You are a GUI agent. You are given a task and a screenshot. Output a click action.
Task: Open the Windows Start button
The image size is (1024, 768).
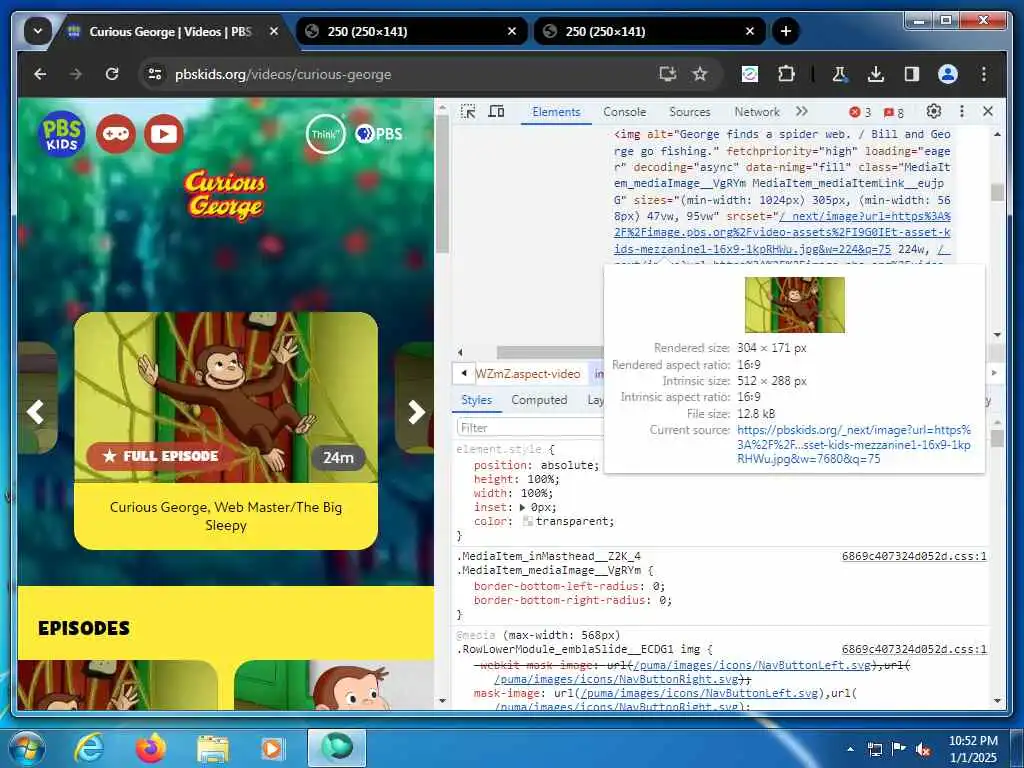(27, 748)
